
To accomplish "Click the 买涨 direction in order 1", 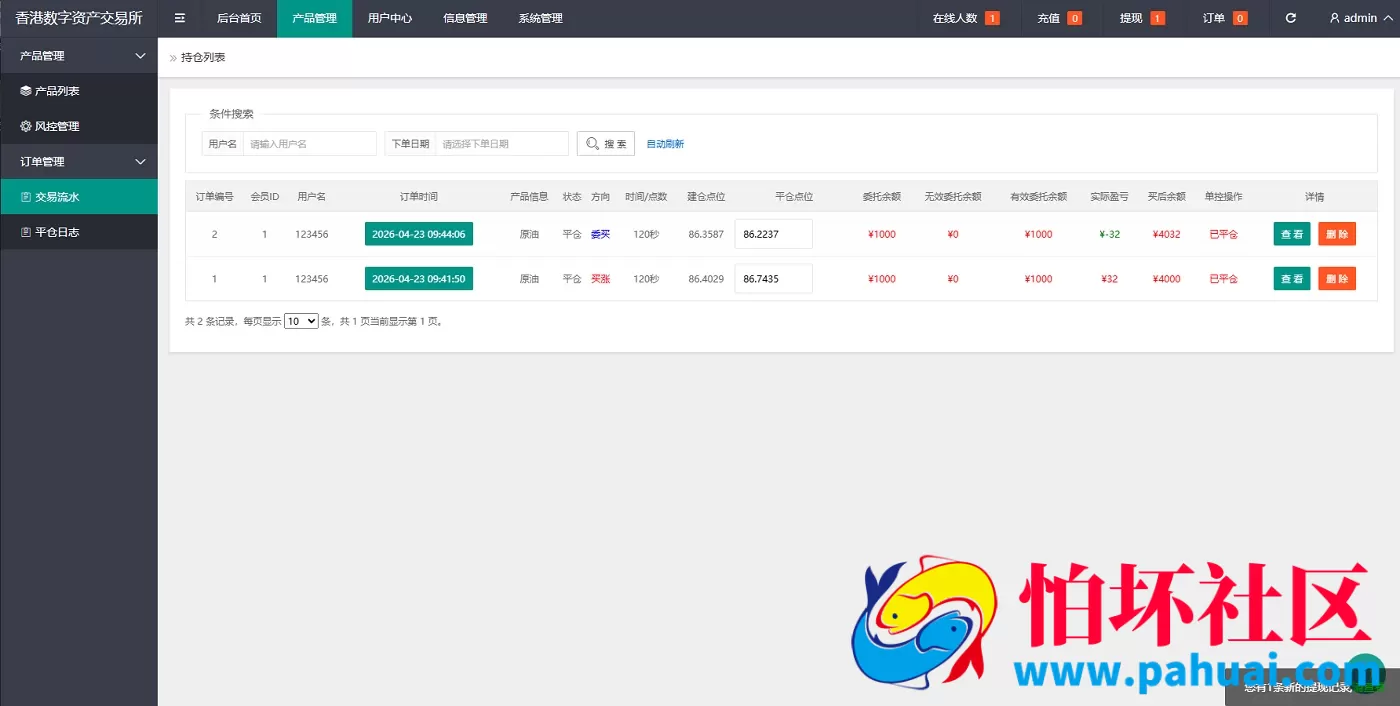I will [x=600, y=279].
